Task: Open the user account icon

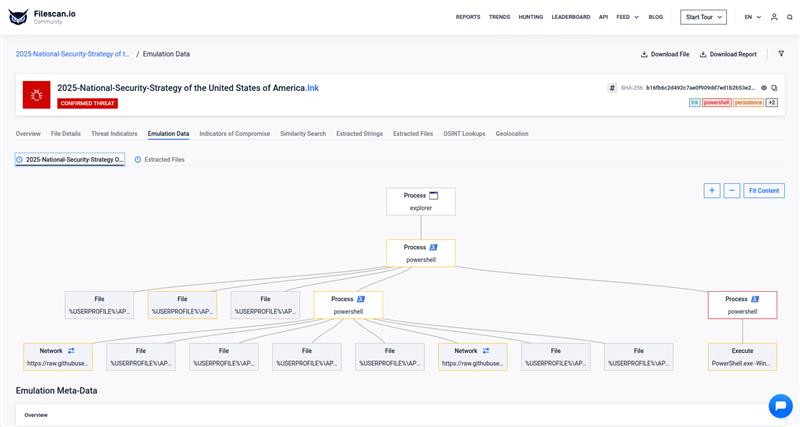Action: [x=774, y=17]
